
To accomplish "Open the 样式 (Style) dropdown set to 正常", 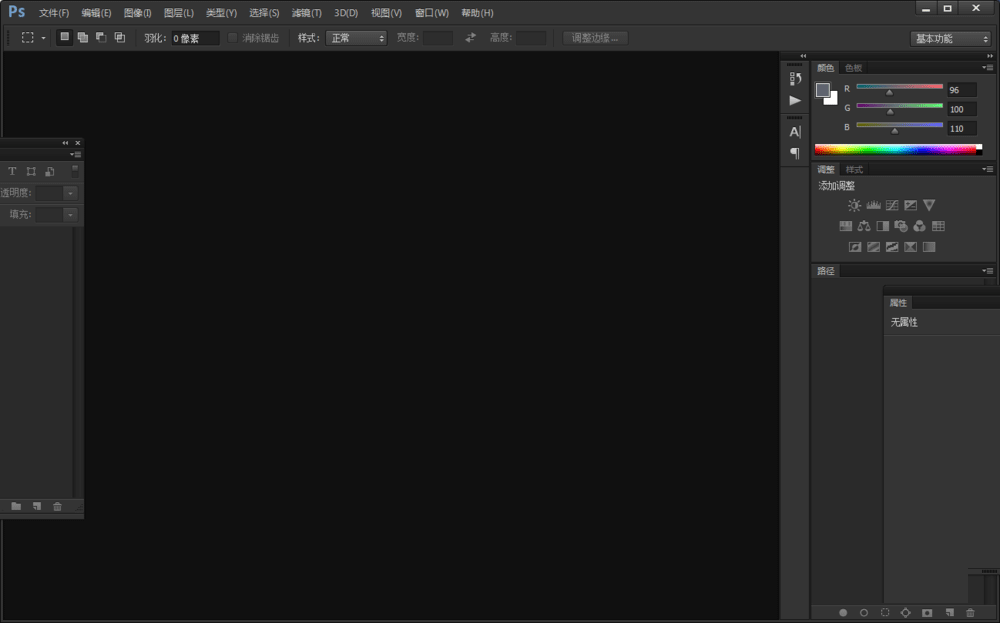I will [x=356, y=38].
